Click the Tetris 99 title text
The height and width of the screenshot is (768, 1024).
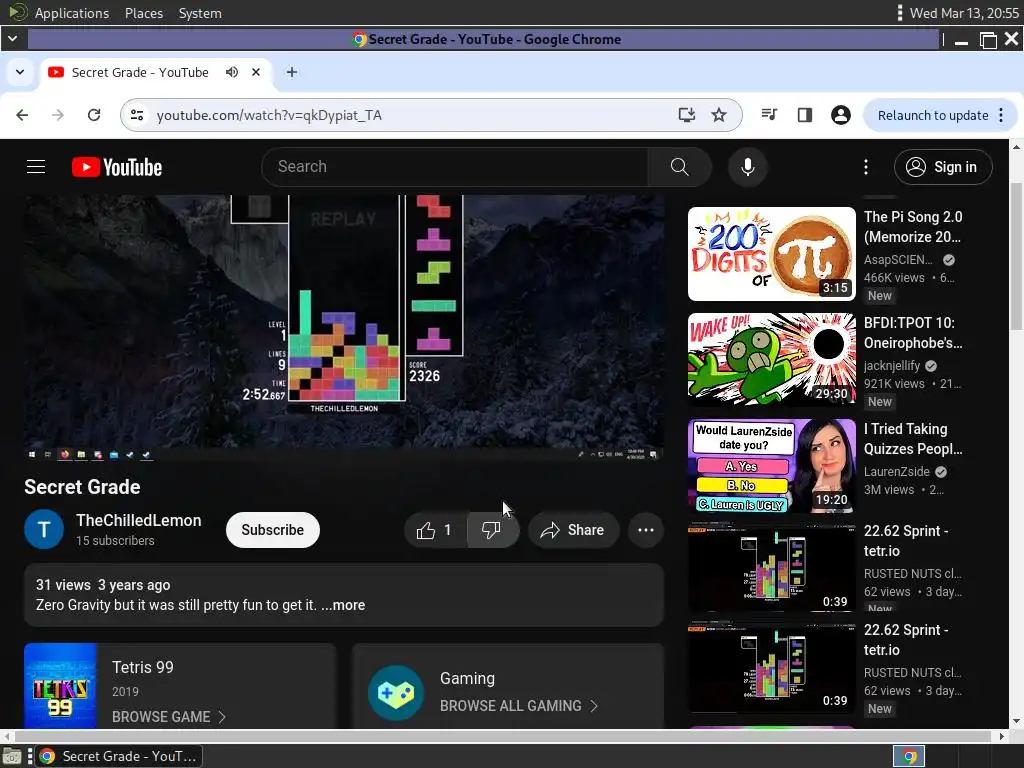coord(142,667)
